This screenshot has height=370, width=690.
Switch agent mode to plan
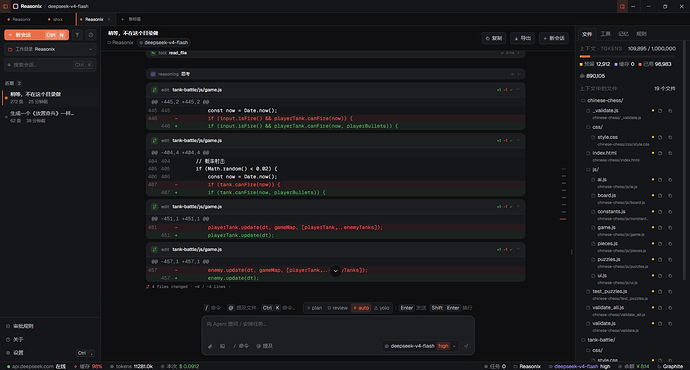tap(314, 308)
